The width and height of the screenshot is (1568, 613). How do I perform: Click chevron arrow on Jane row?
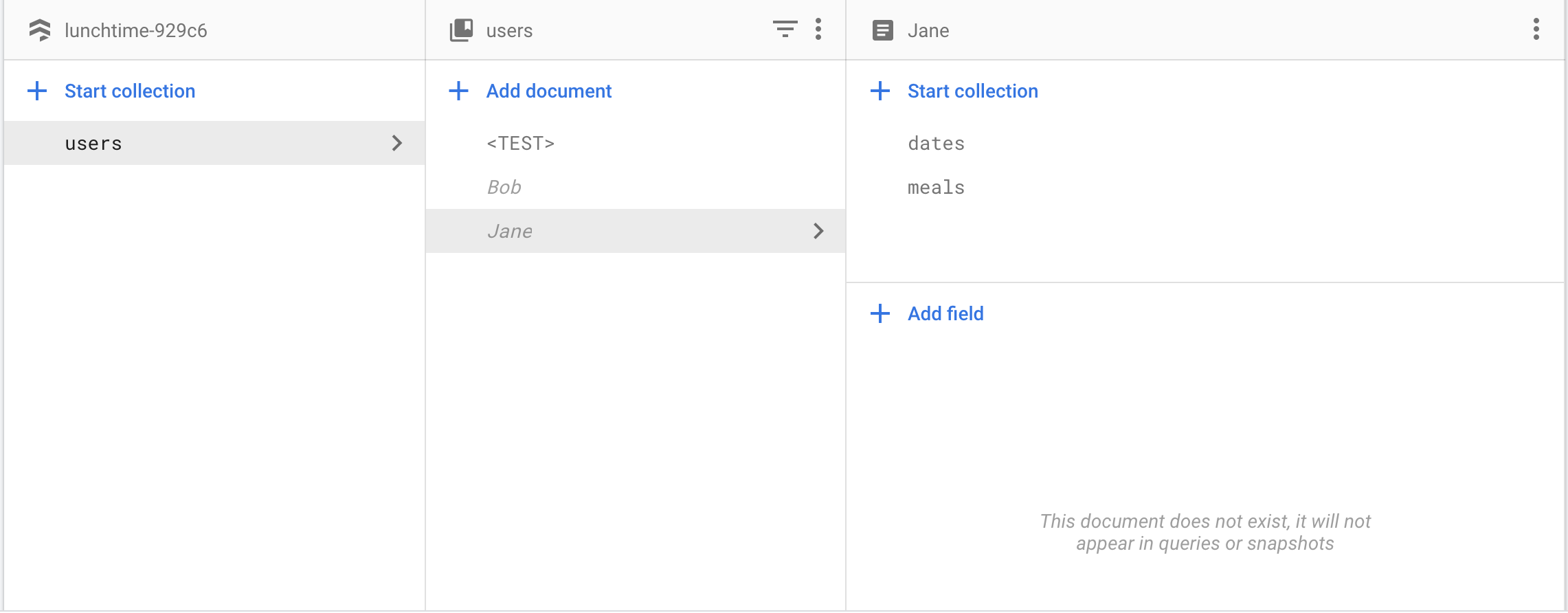(818, 231)
